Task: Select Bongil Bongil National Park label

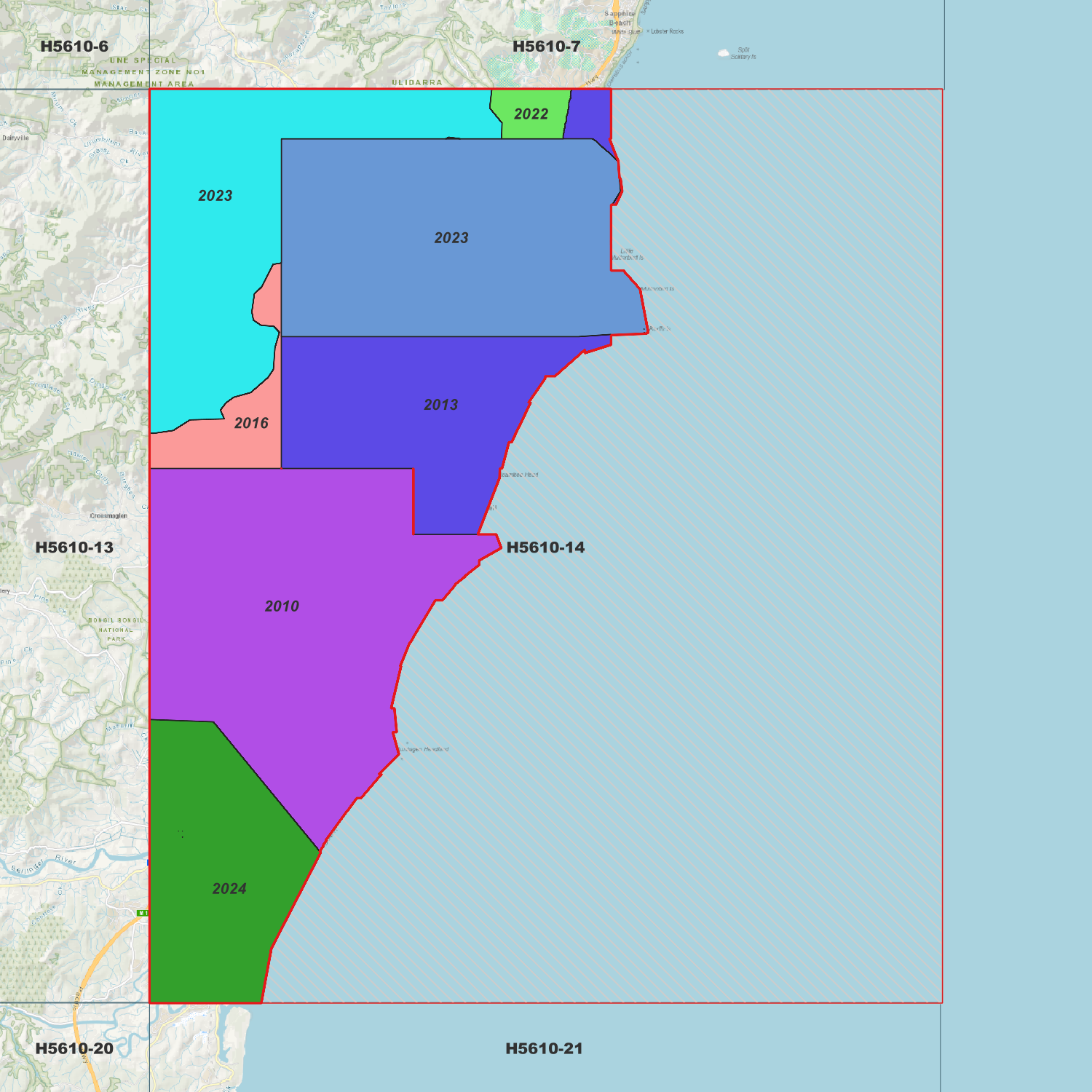Action: tap(116, 630)
